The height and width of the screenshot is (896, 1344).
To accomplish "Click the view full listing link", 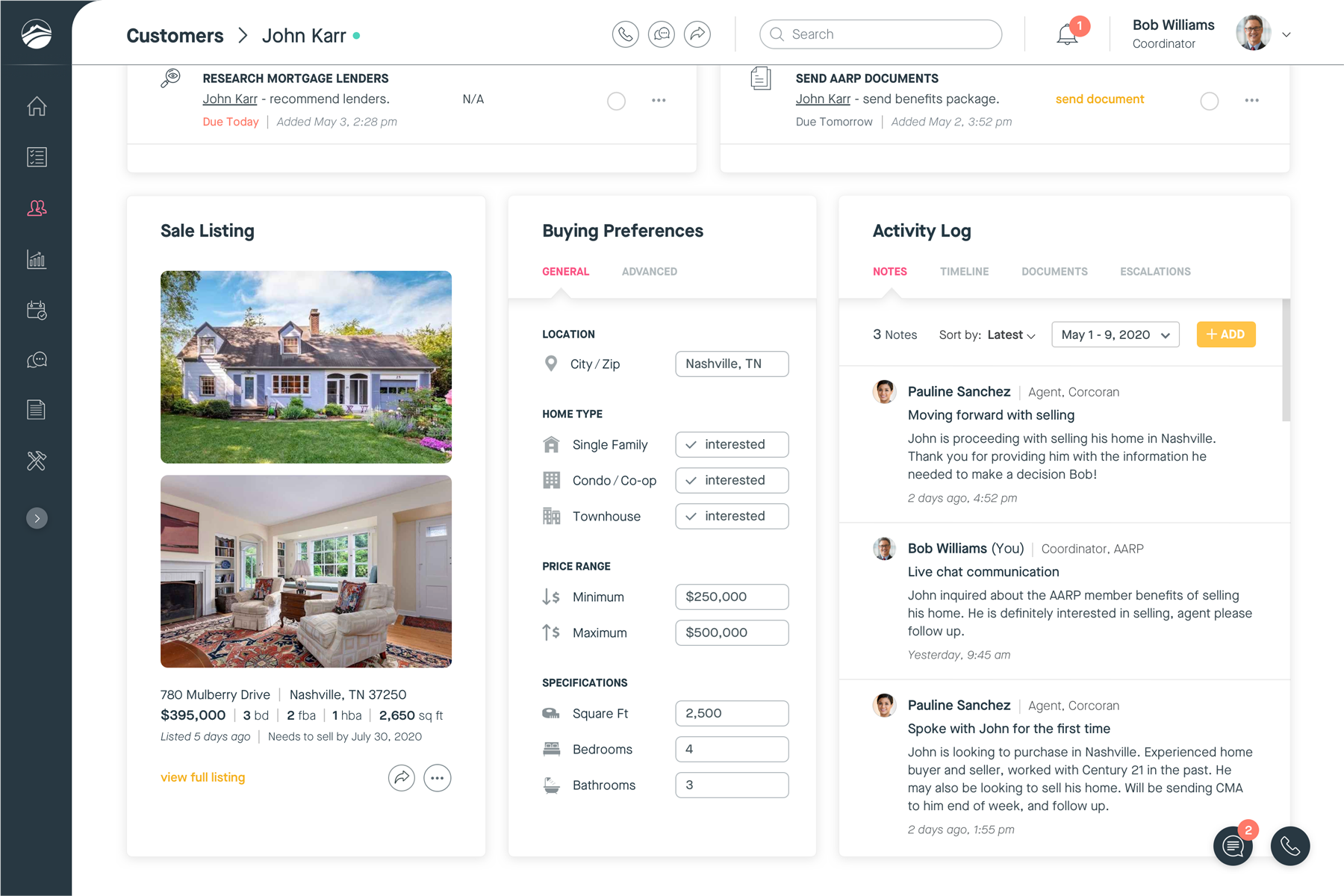I will tap(202, 777).
